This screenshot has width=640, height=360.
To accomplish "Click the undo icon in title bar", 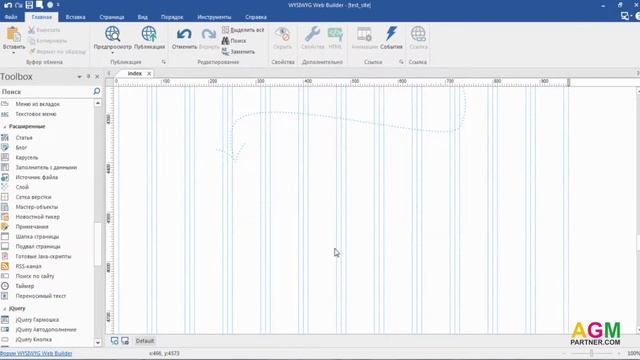I will coord(8,5).
